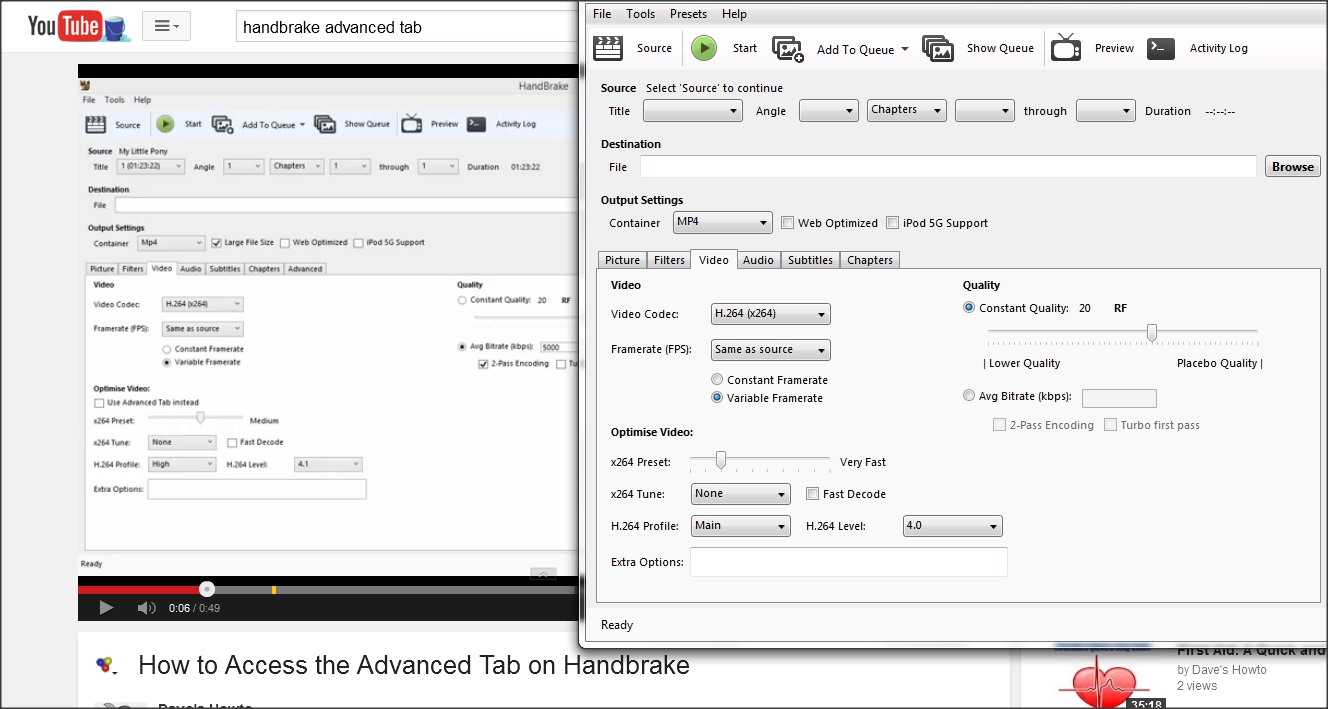Toggle the Turbo first pass checkbox
Viewport: 1328px width, 709px height.
pyautogui.click(x=1111, y=425)
